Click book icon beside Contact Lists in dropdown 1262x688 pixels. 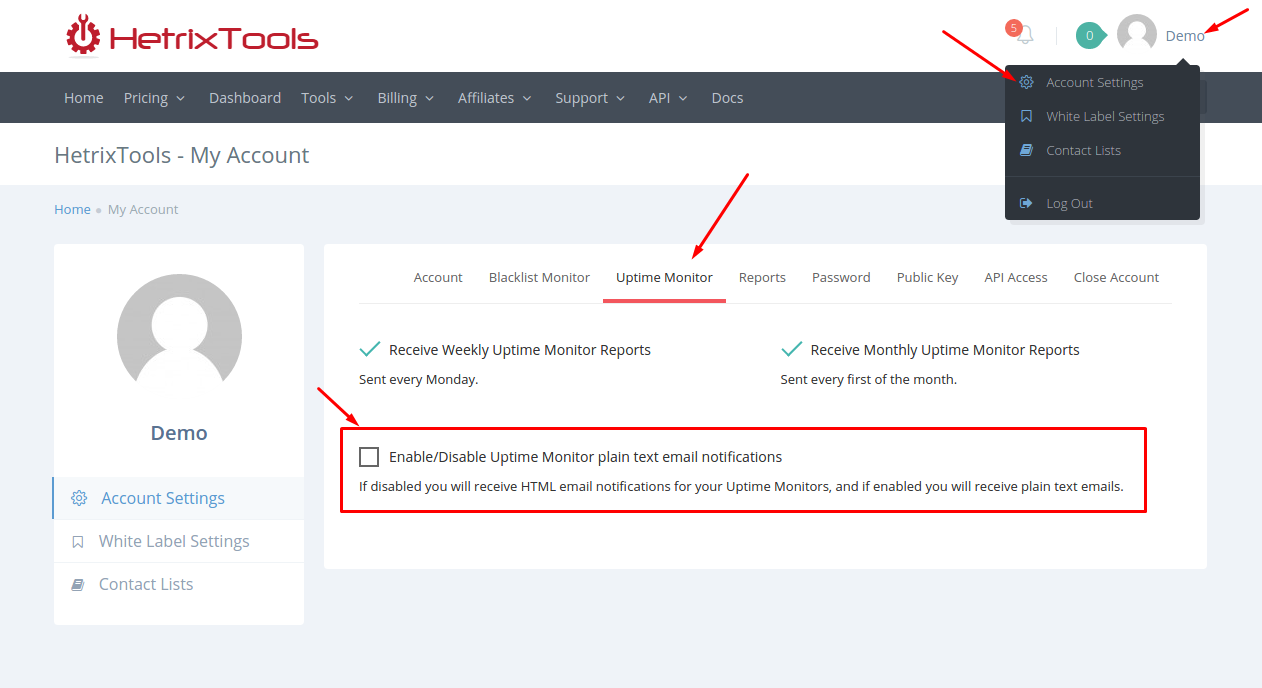pos(1026,150)
